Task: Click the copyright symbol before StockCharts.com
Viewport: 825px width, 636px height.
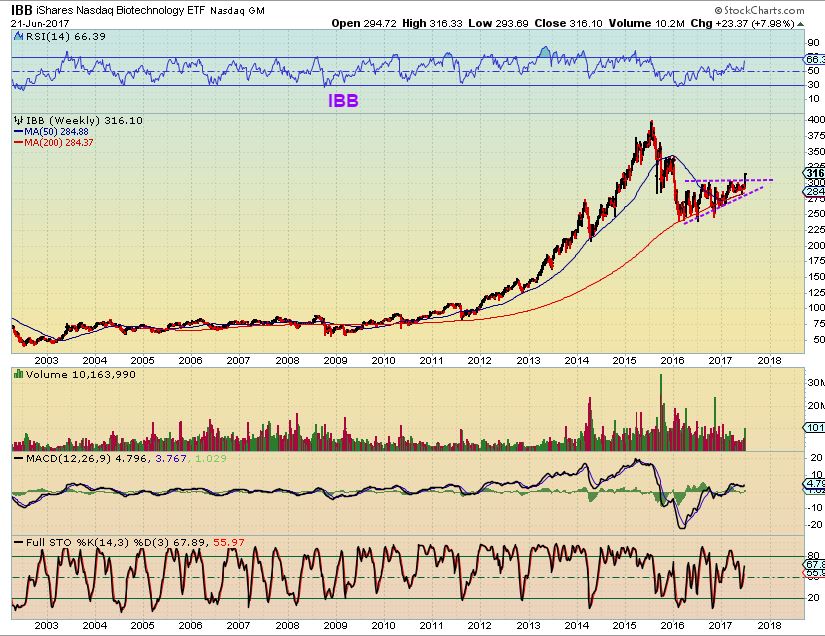Action: (x=718, y=11)
